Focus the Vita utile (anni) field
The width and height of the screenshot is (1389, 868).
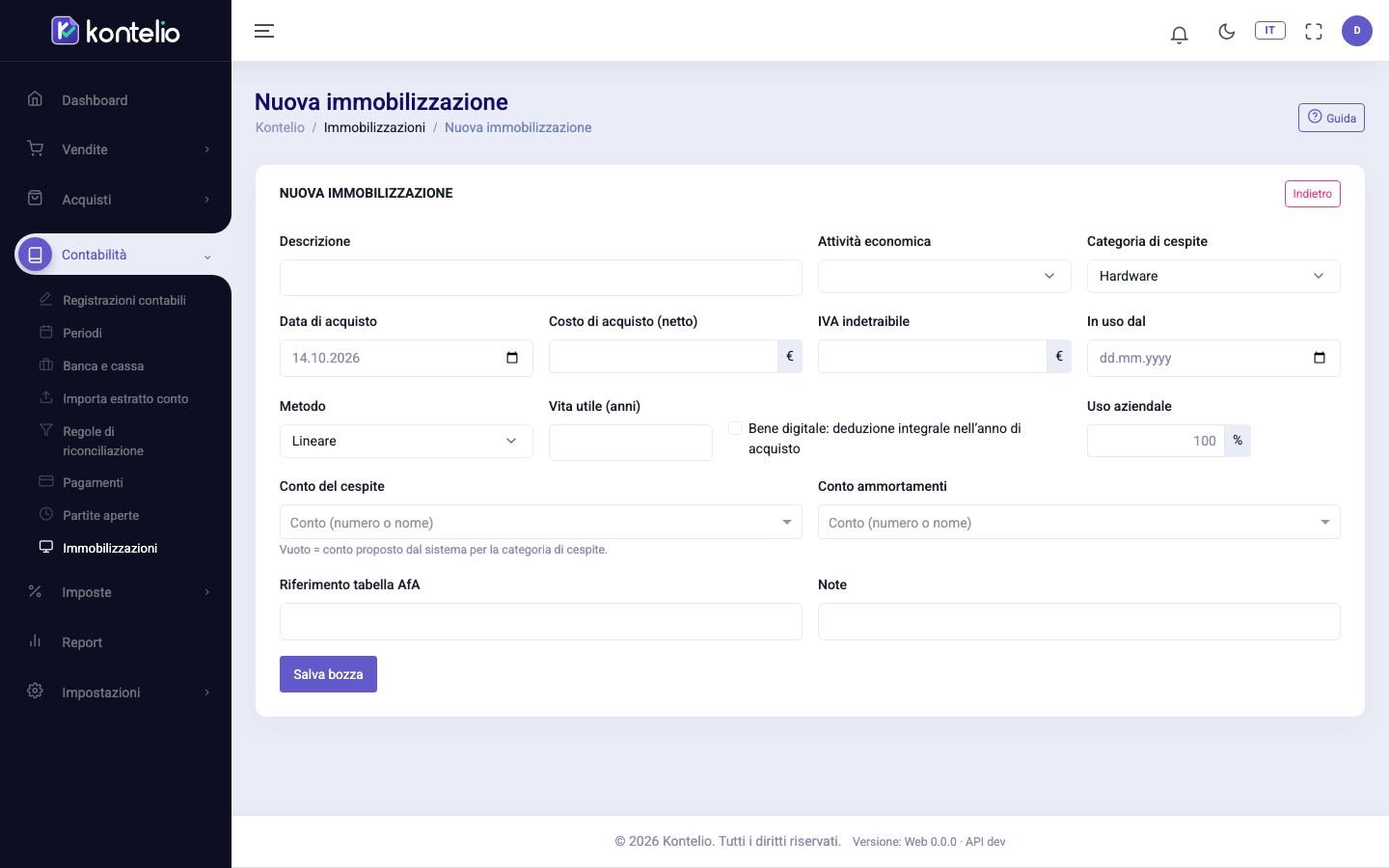click(631, 443)
